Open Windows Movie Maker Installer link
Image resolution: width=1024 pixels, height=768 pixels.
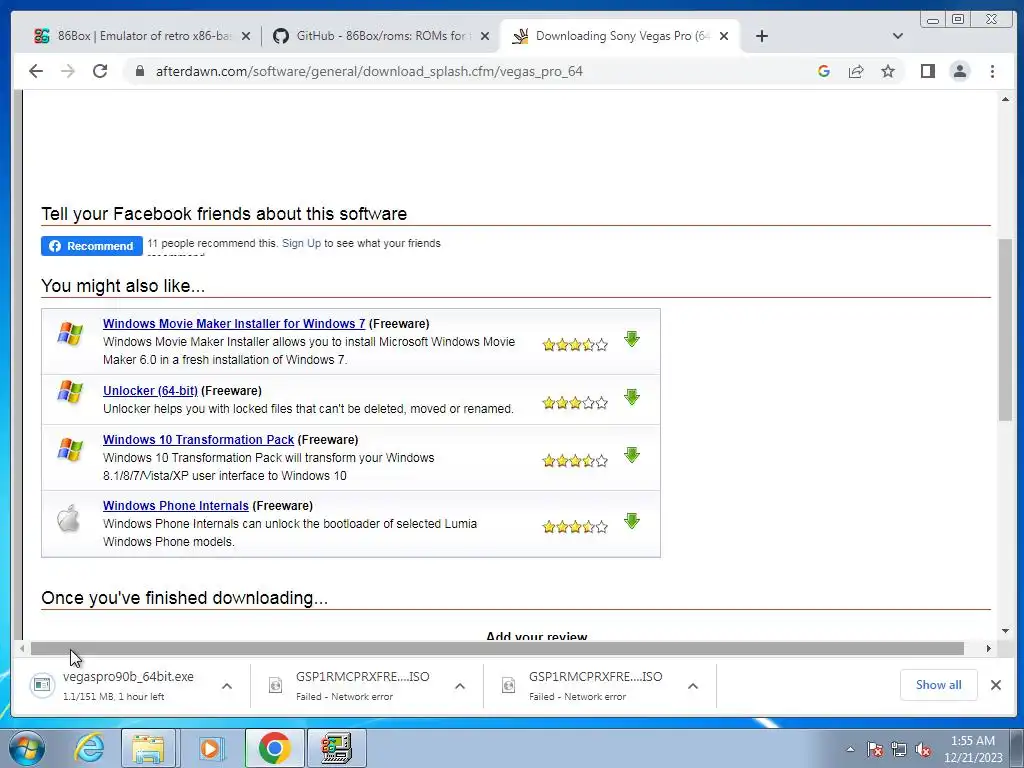tap(234, 323)
